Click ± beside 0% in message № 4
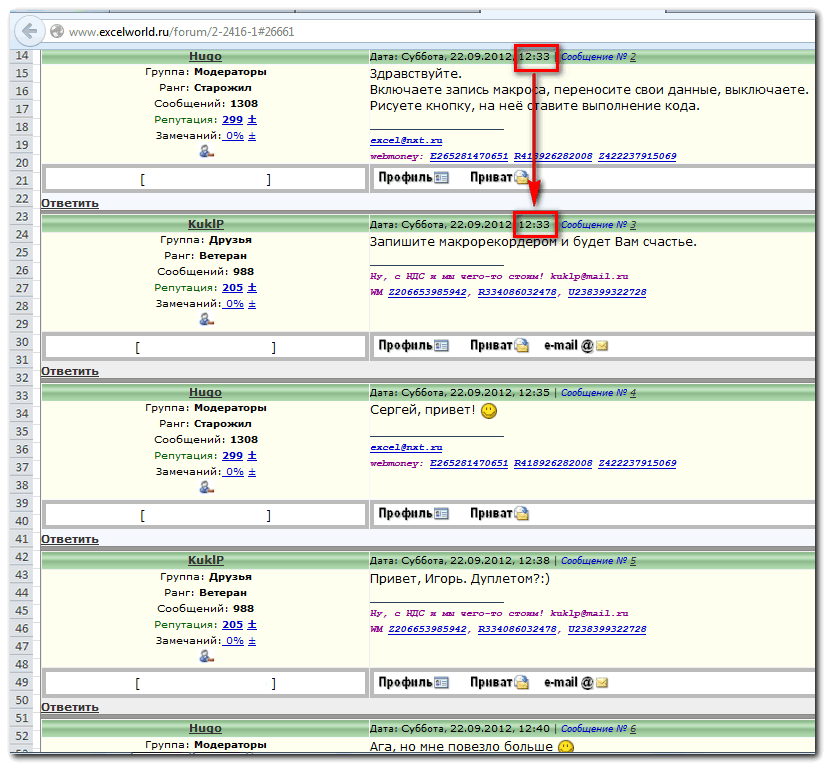This screenshot has width=826, height=765. (252, 472)
